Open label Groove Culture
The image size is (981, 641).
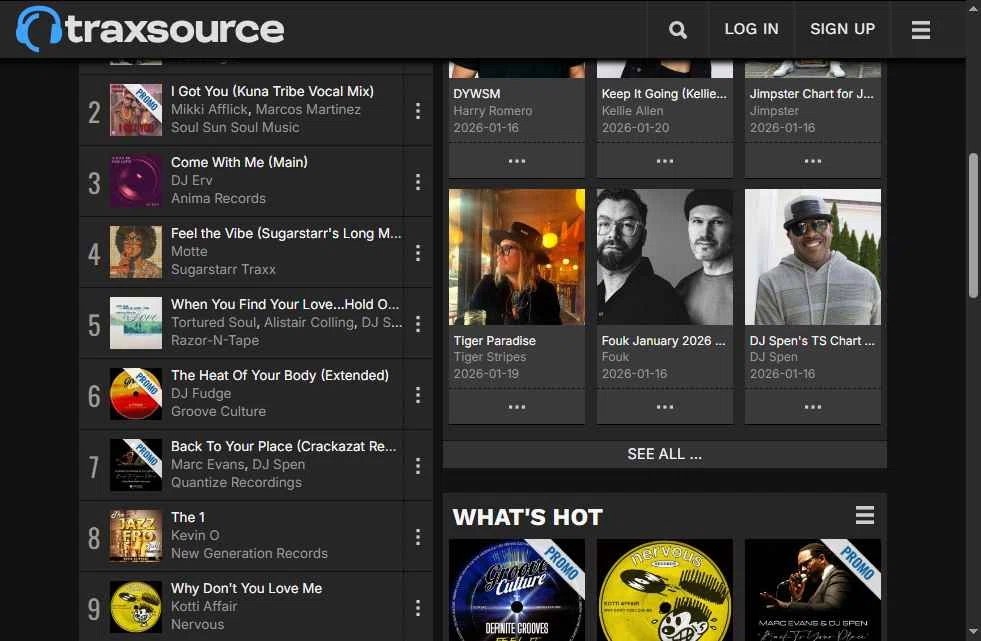click(x=218, y=411)
